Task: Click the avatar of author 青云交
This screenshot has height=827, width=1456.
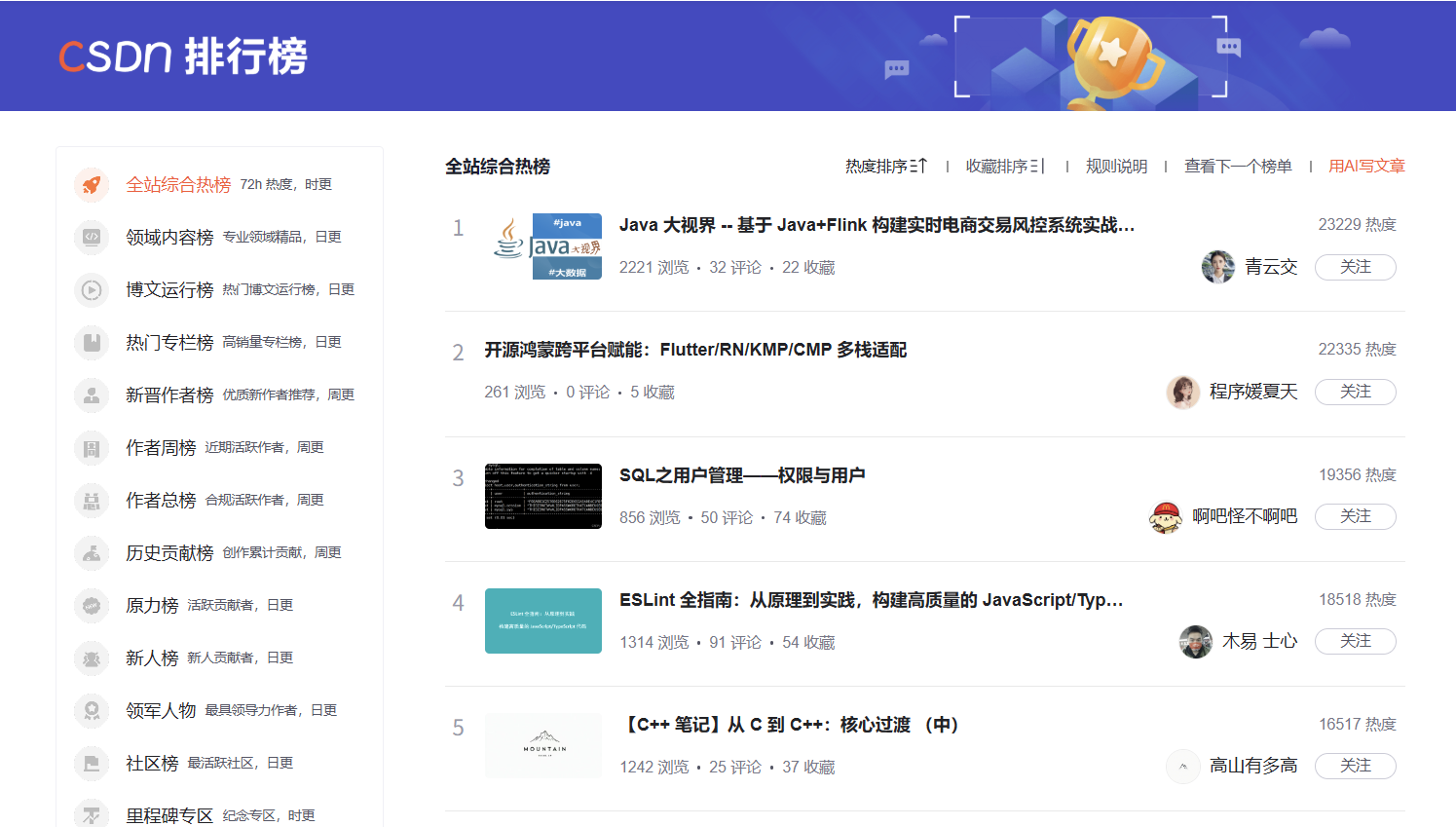Action: 1217,267
